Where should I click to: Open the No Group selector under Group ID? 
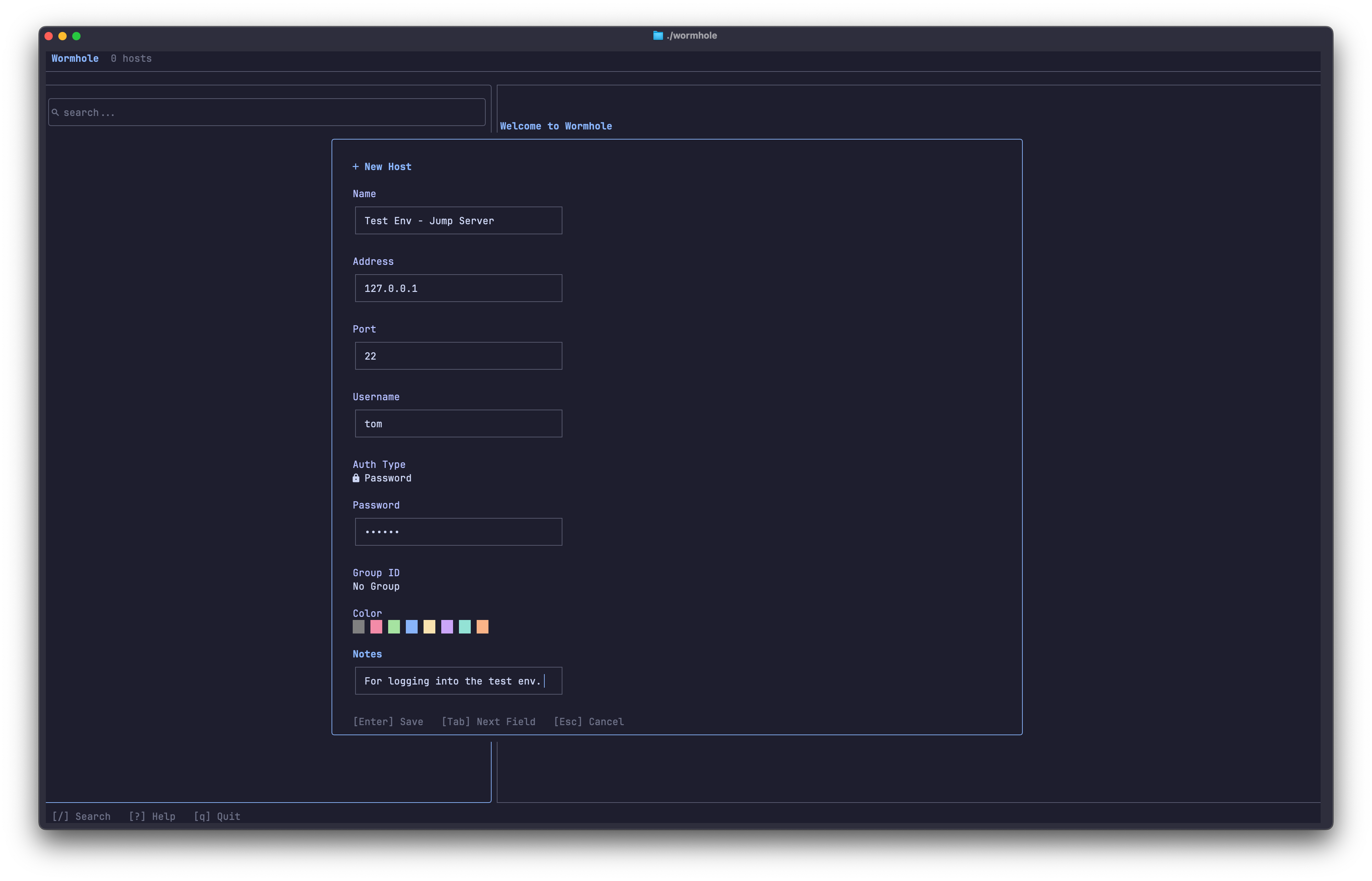pos(376,586)
